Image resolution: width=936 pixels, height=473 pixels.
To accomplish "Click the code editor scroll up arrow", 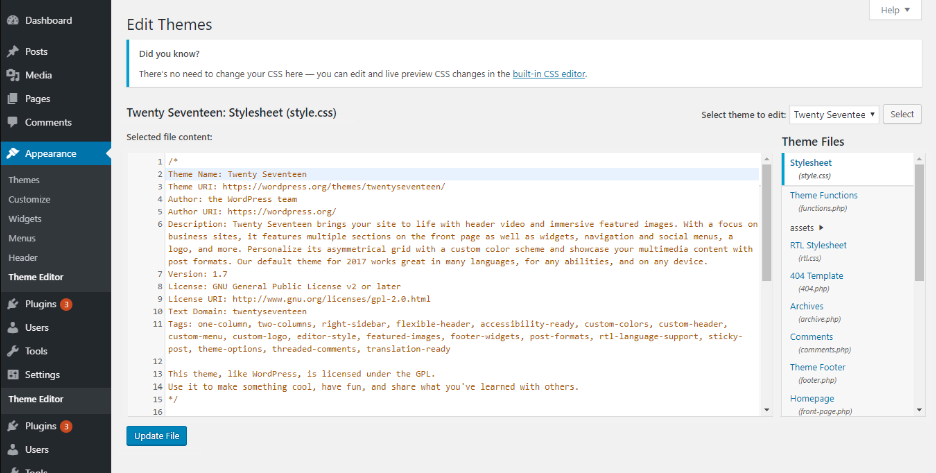I will 767,159.
